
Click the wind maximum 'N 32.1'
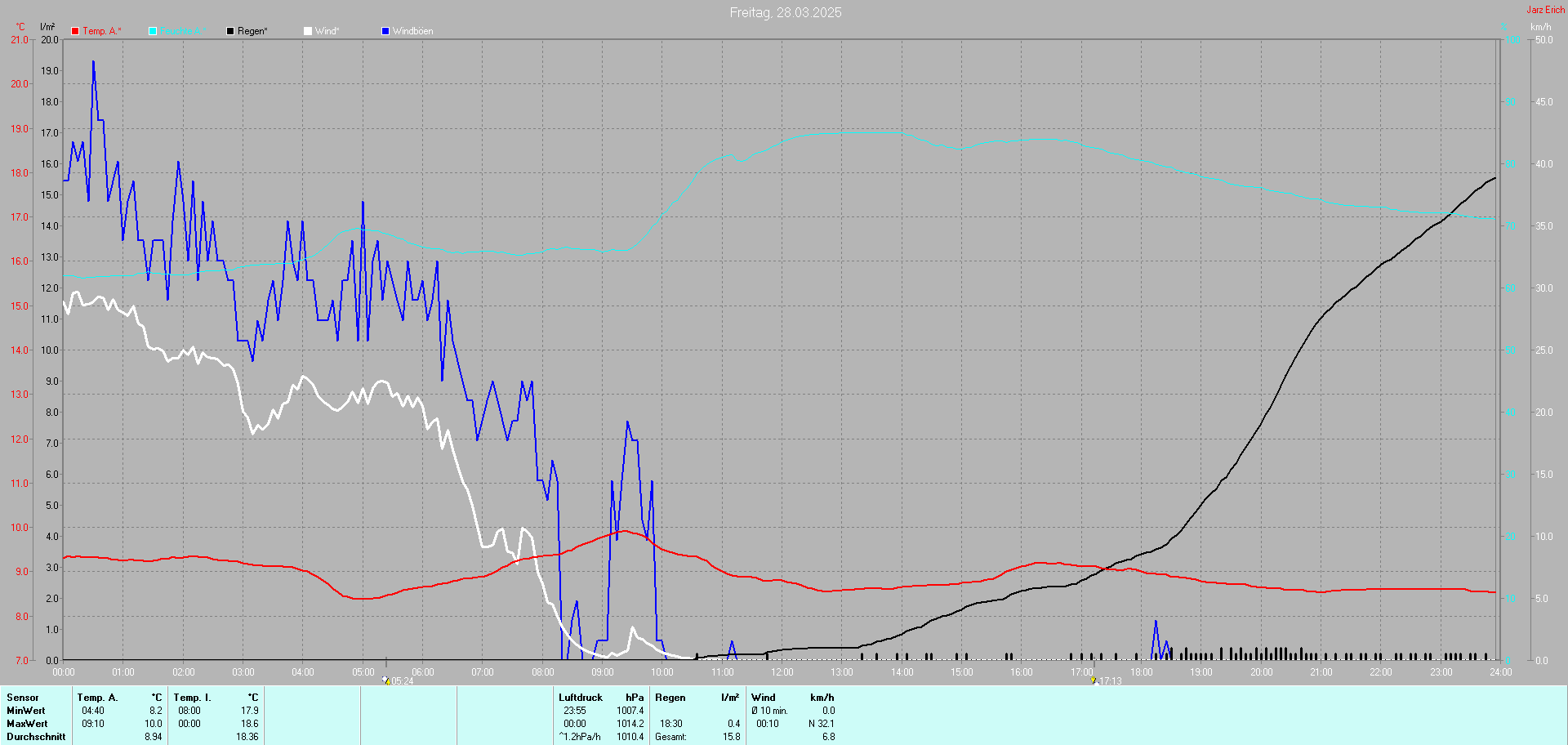[822, 724]
